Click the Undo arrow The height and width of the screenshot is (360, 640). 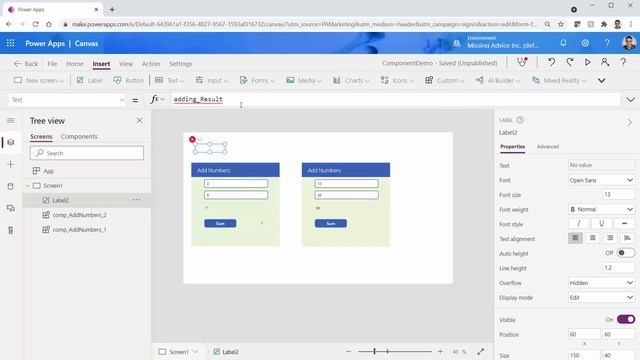tap(551, 62)
